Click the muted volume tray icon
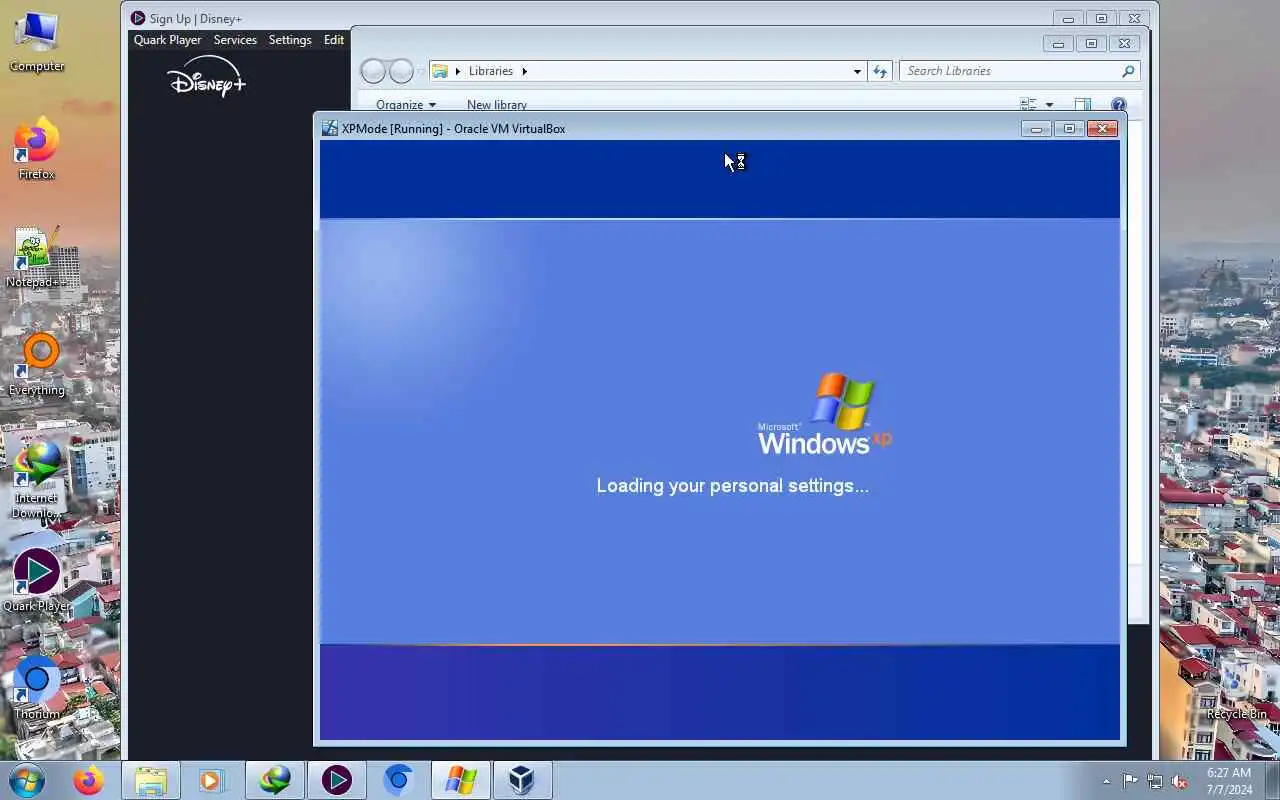Image resolution: width=1280 pixels, height=800 pixels. point(1179,781)
